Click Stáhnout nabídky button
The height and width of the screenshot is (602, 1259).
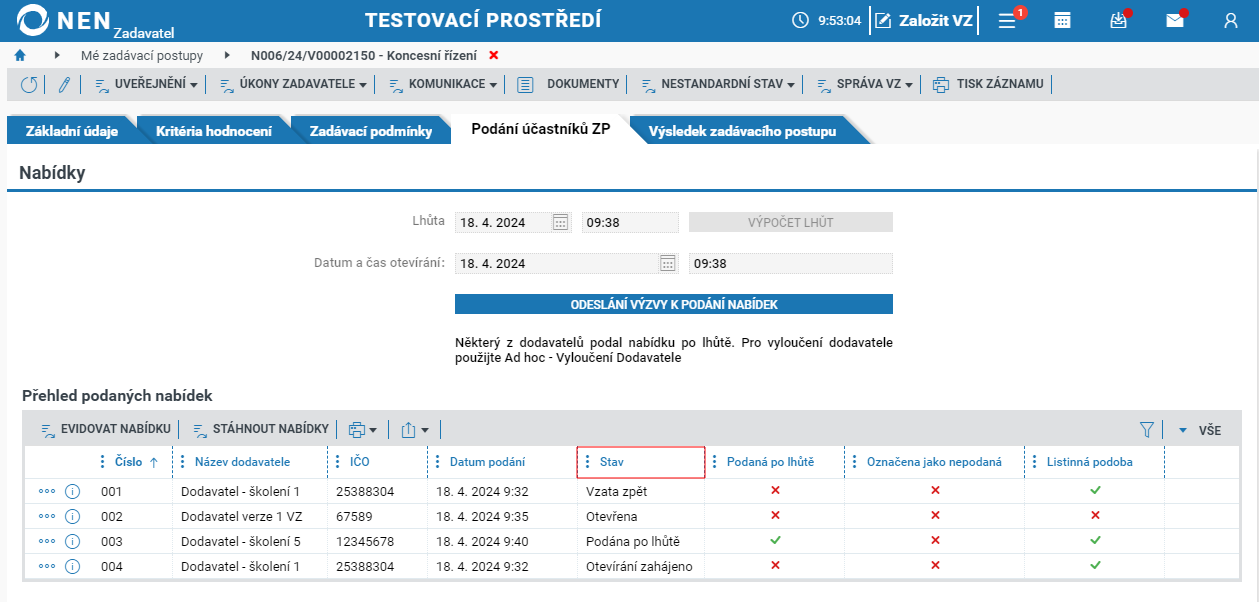[260, 429]
